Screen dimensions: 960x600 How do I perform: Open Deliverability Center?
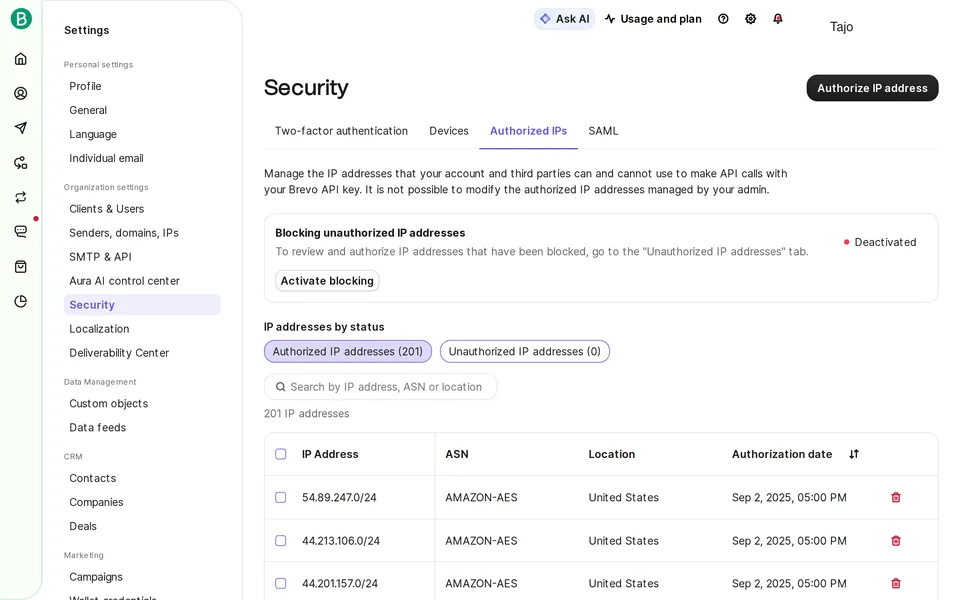tap(119, 353)
